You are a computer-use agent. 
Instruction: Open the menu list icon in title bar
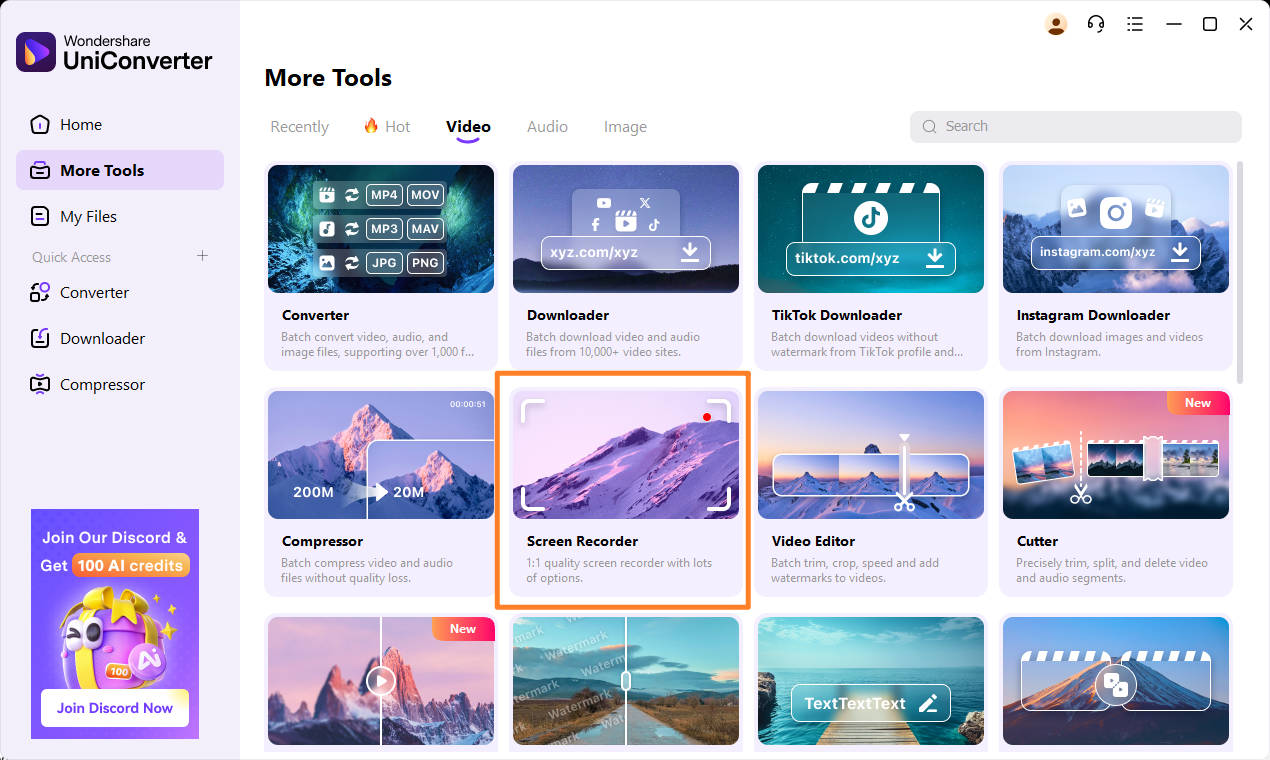[1135, 24]
